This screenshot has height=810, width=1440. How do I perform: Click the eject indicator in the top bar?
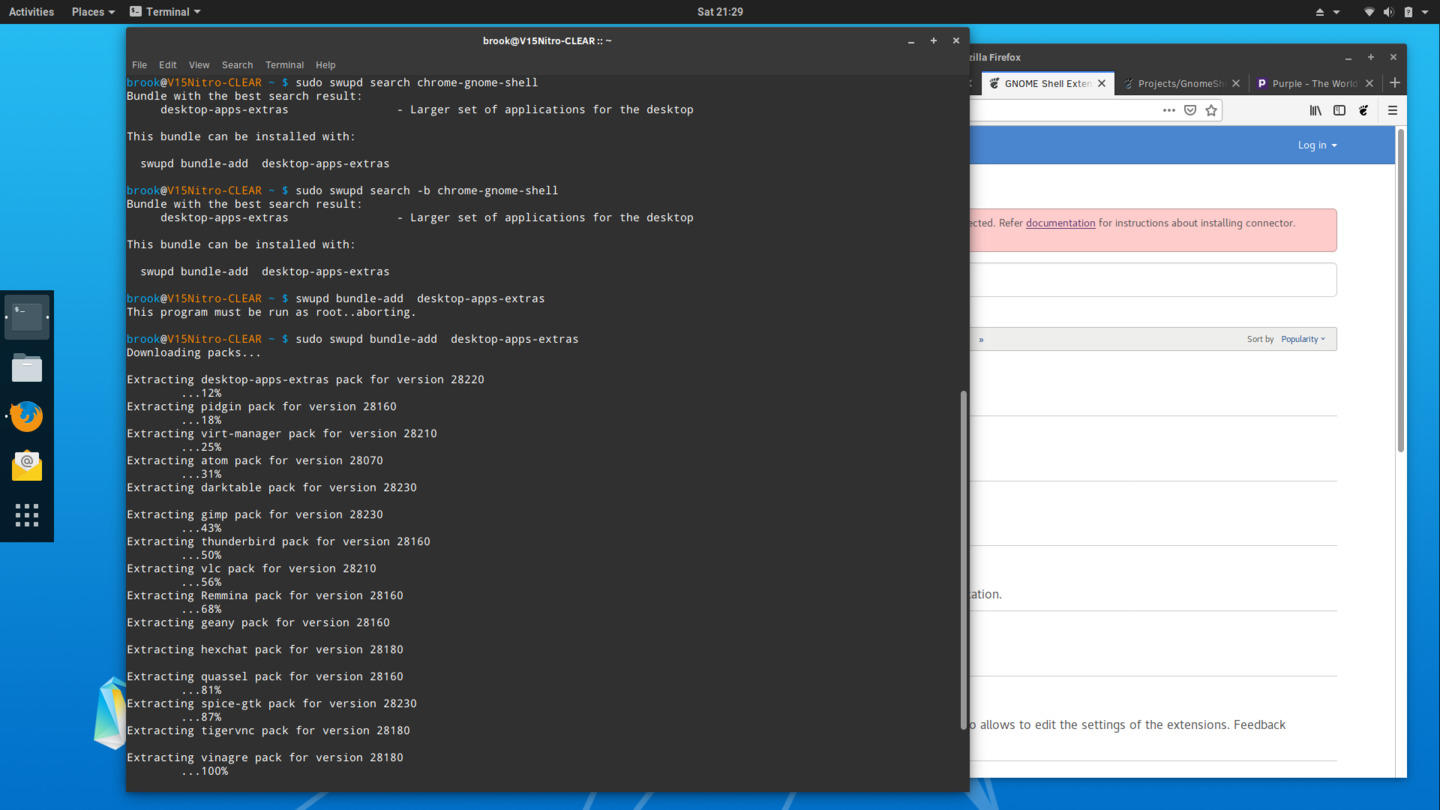point(1319,12)
